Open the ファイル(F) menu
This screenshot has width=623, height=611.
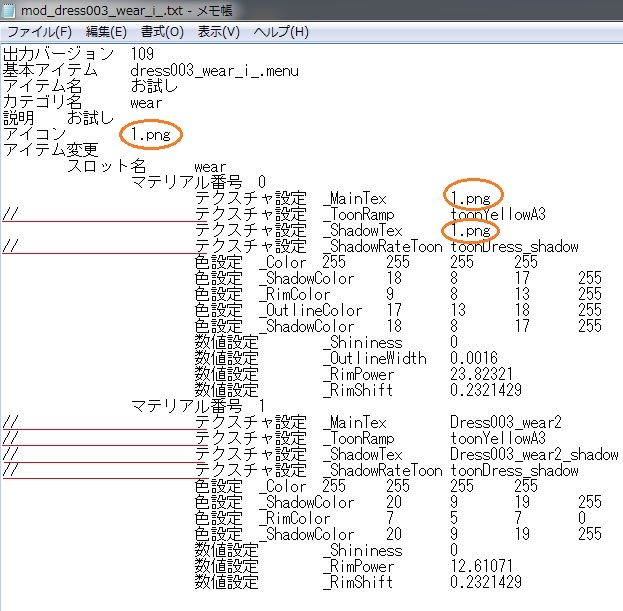(x=39, y=32)
